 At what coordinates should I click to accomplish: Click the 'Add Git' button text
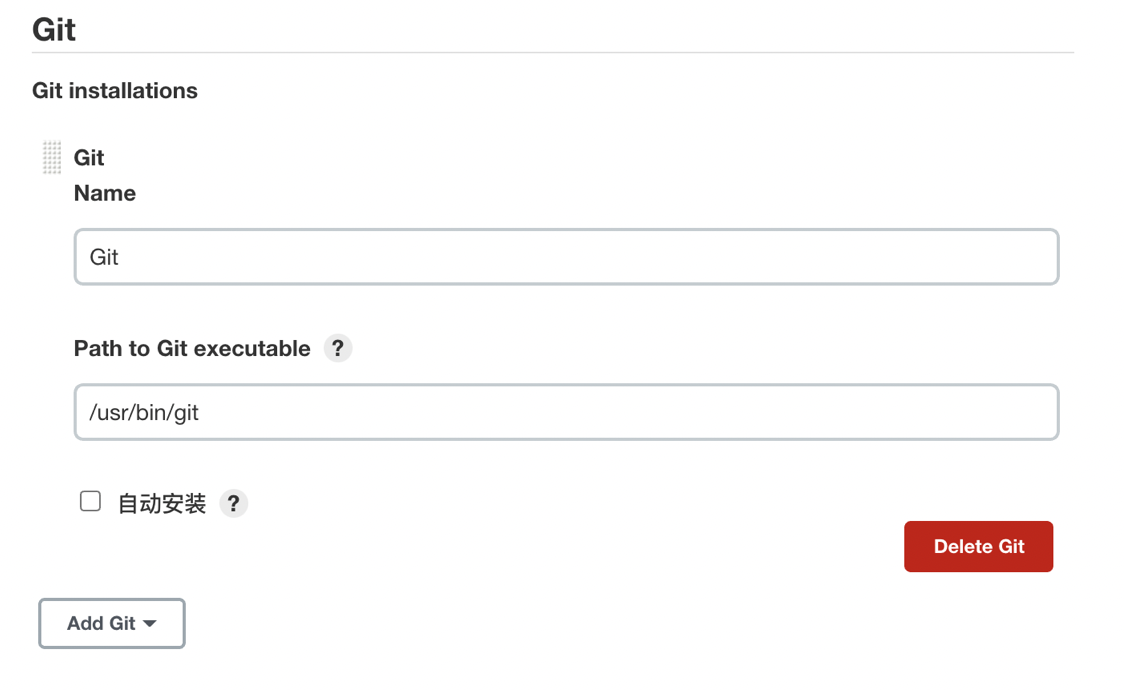(x=100, y=623)
